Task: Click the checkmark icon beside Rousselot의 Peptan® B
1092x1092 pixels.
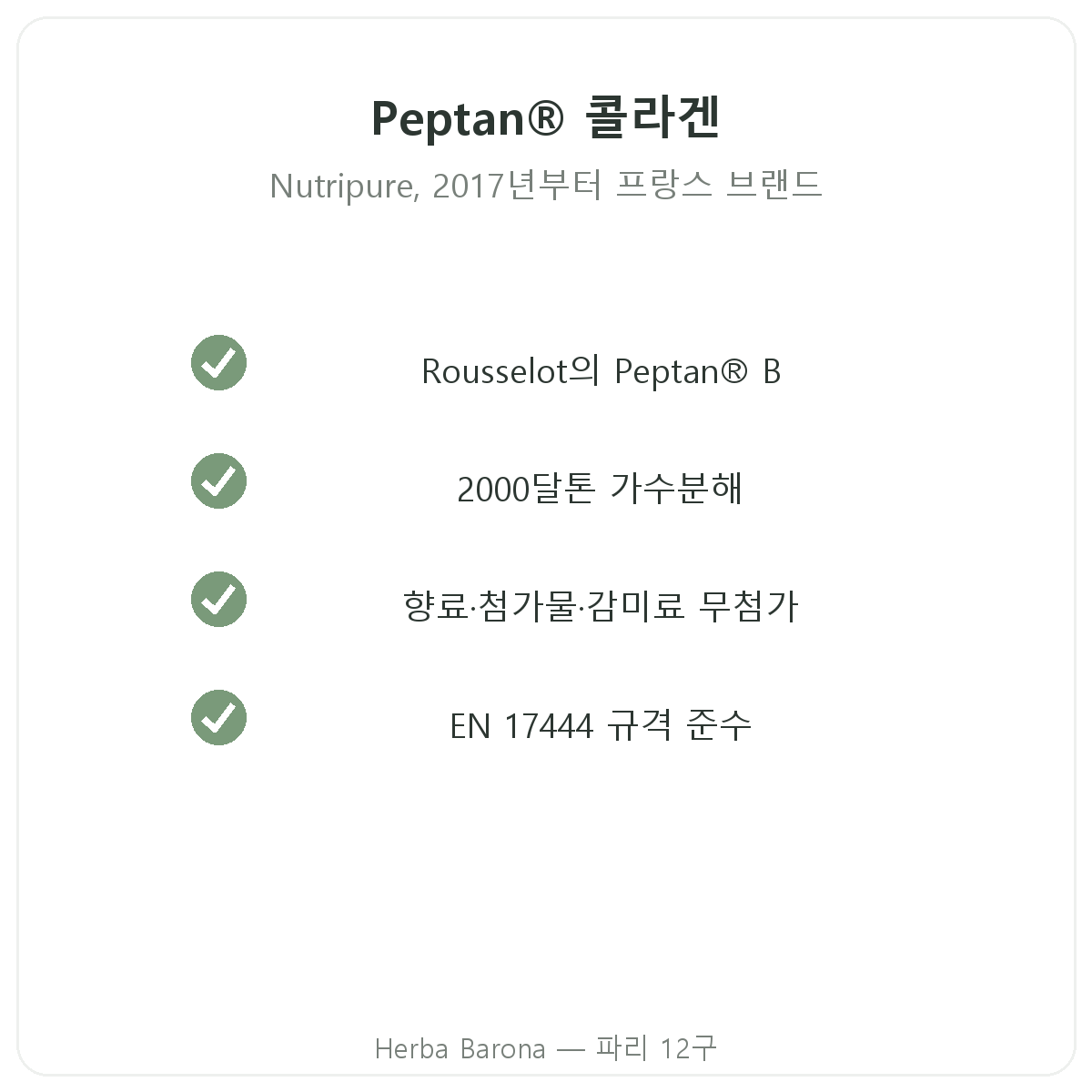Action: (218, 363)
